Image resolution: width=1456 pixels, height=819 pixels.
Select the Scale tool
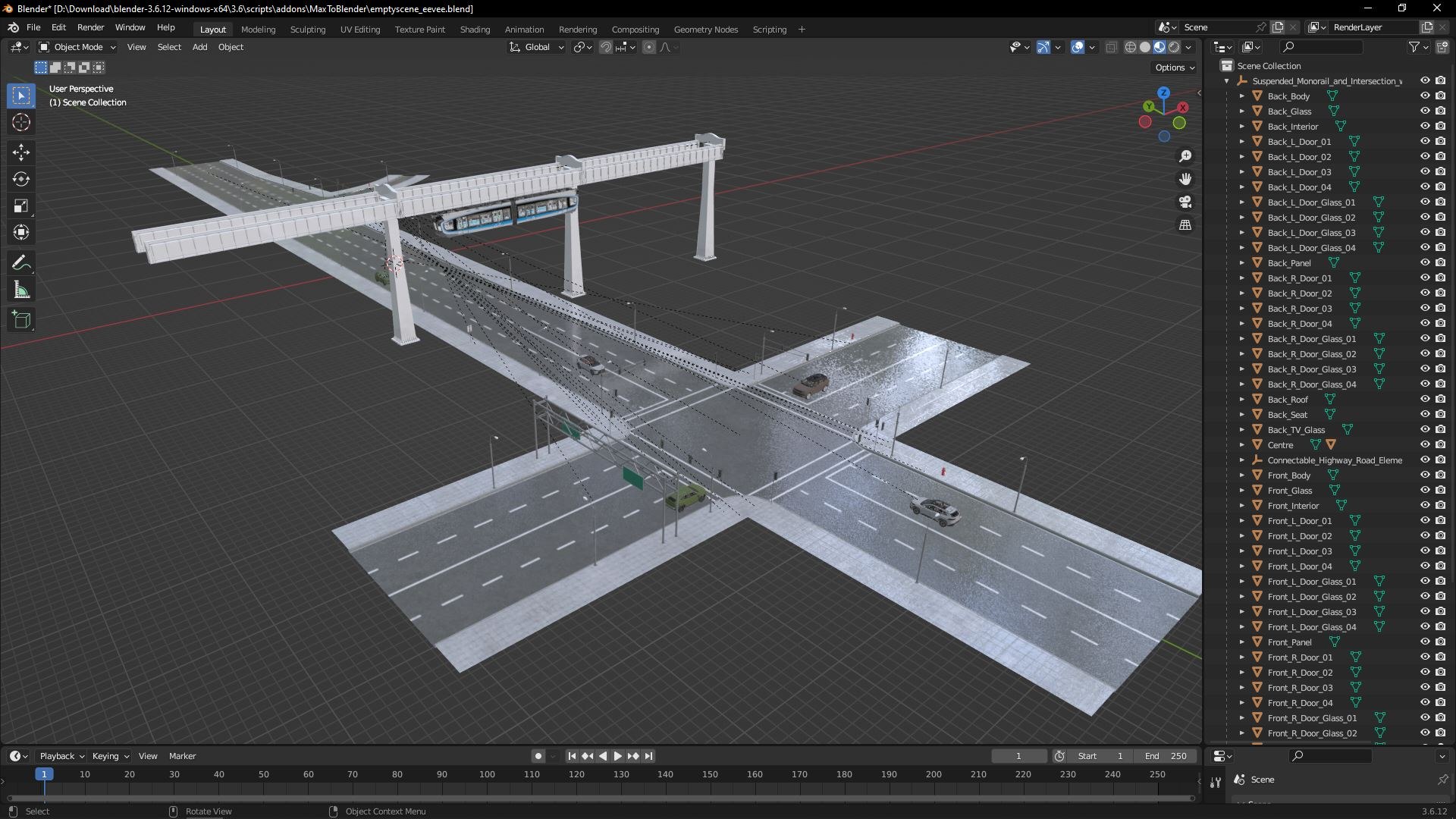21,206
